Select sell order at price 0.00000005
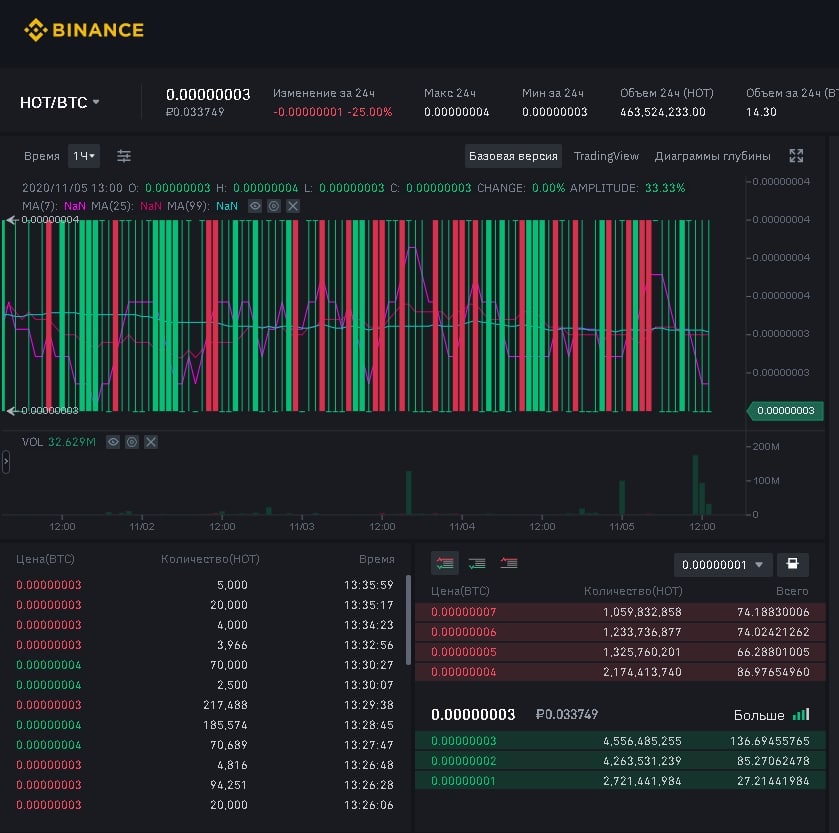 [620, 652]
